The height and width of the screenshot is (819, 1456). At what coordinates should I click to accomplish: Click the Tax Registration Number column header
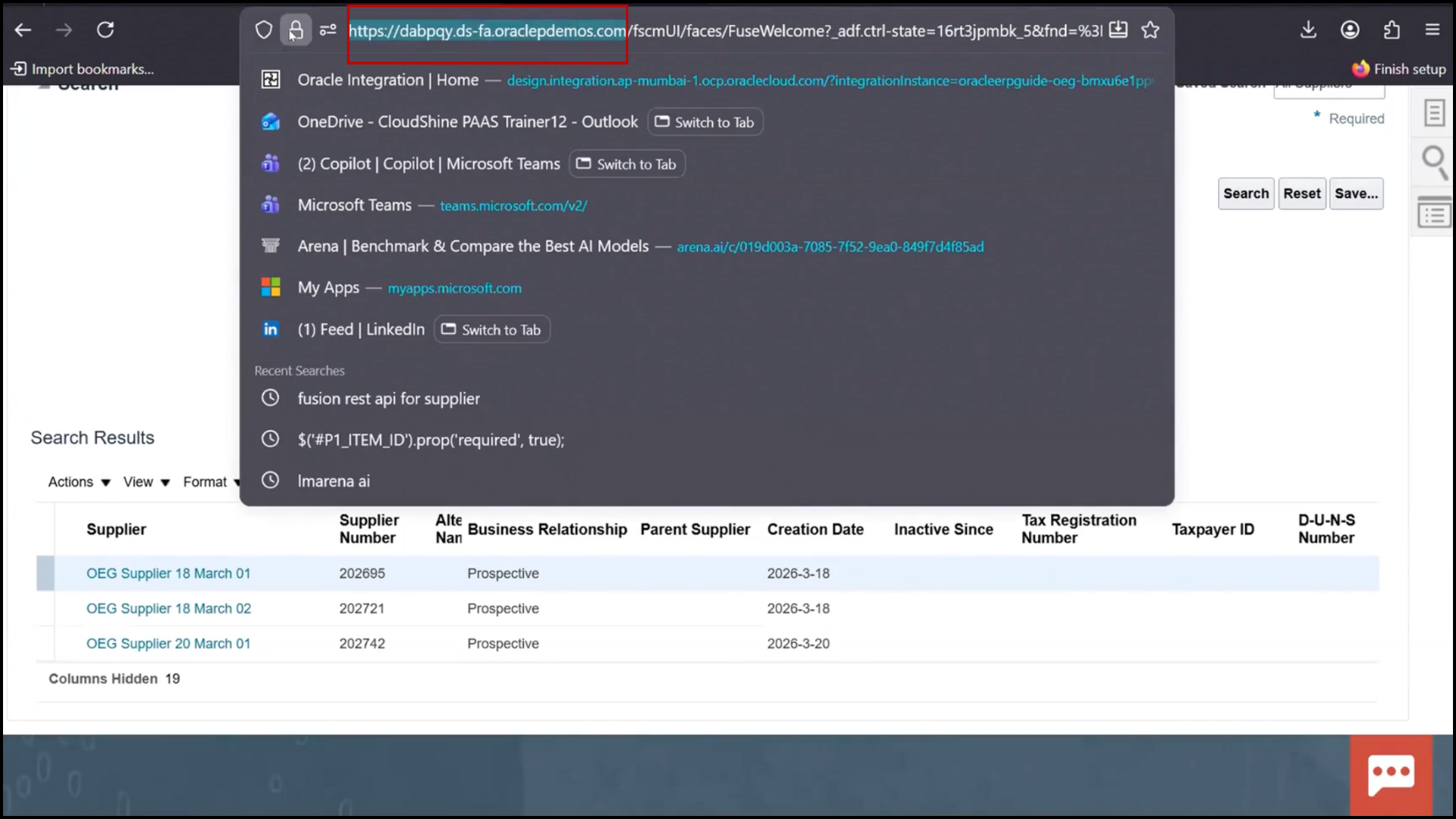click(1078, 529)
